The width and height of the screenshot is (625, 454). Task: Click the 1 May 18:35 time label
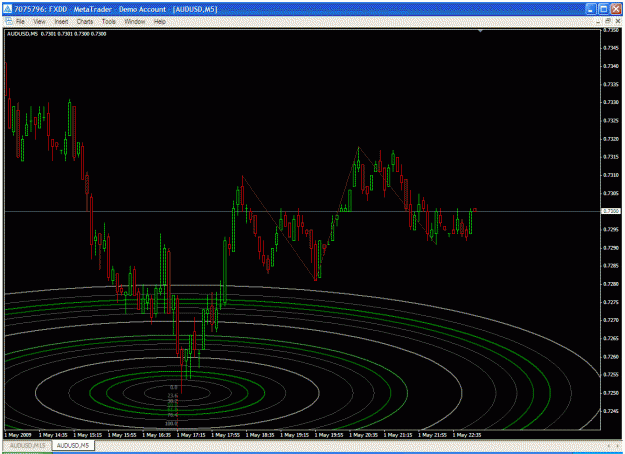point(260,435)
